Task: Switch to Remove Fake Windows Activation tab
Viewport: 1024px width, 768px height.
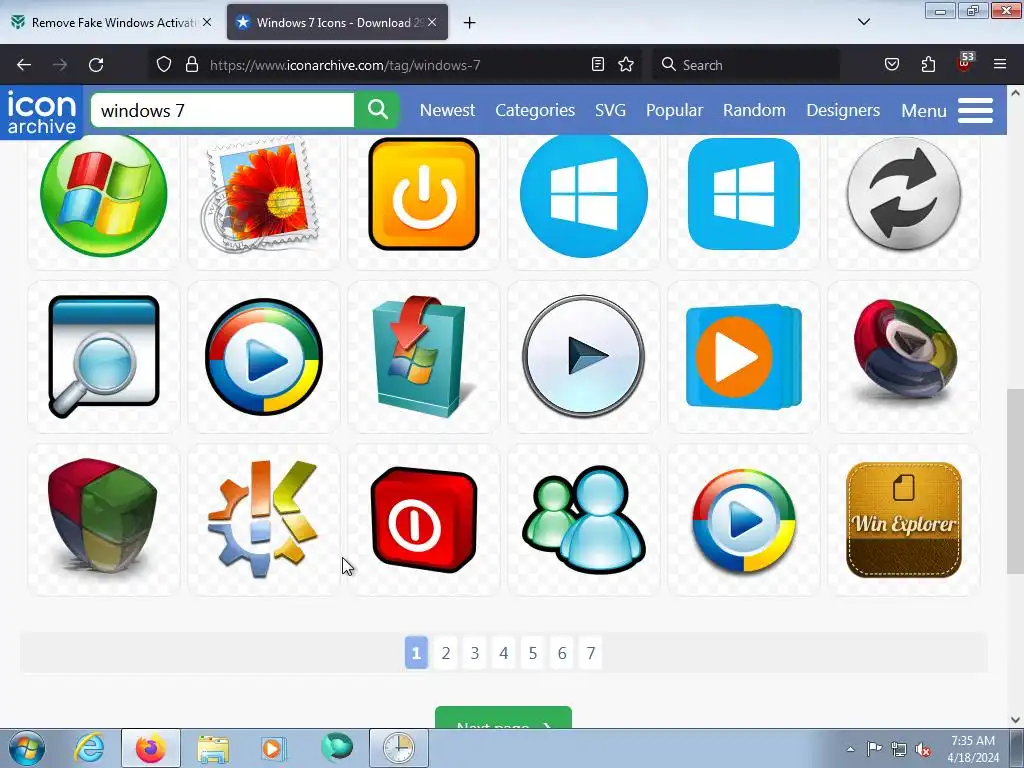Action: click(x=113, y=23)
